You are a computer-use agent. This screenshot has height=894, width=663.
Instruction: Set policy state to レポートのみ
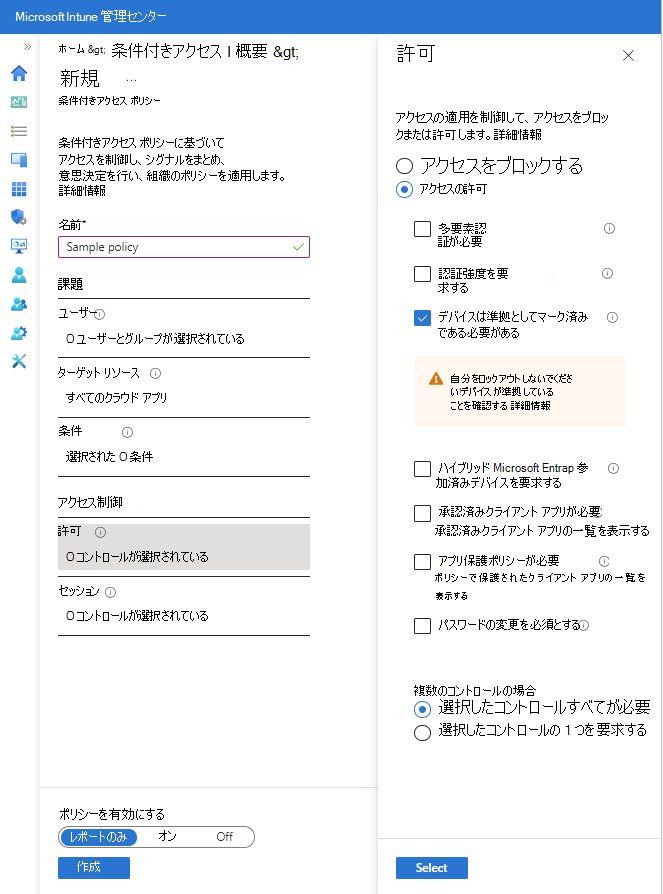98,837
